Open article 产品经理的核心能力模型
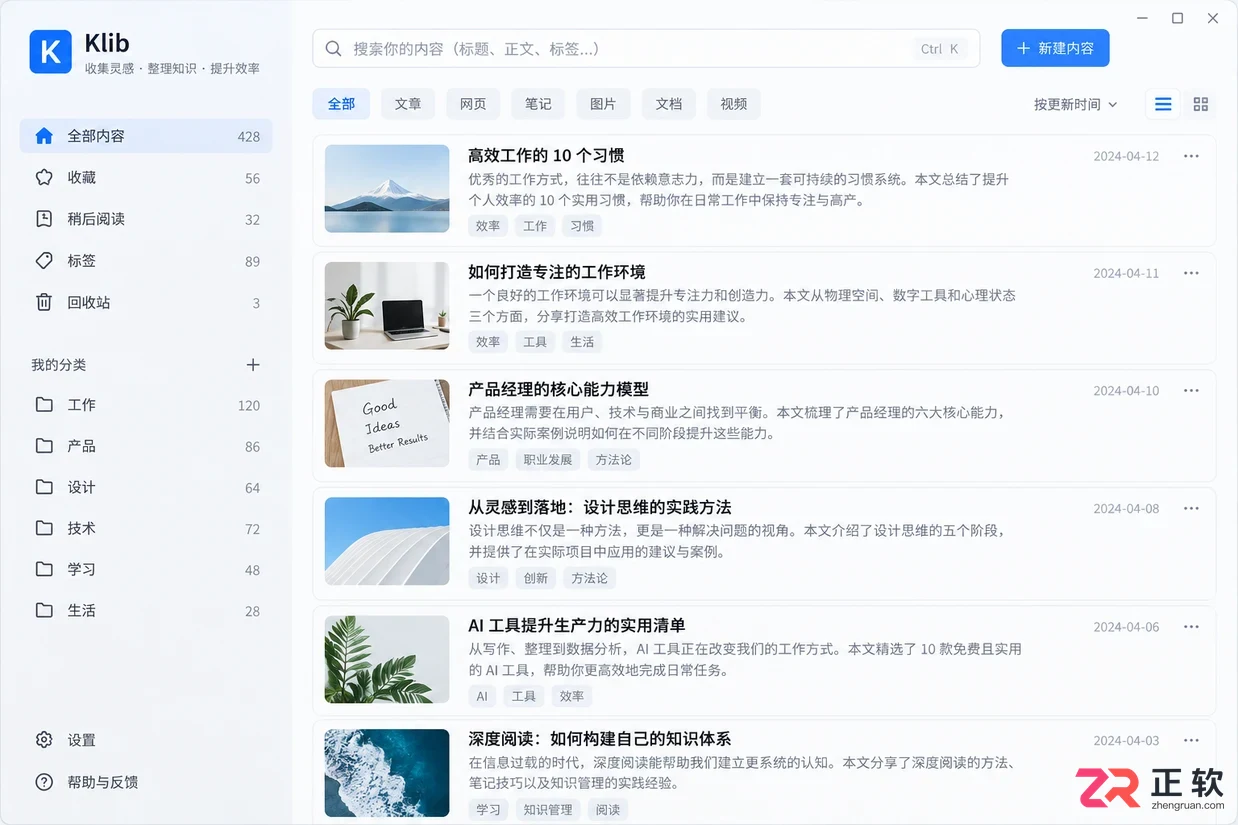This screenshot has width=1238, height=825. (559, 389)
